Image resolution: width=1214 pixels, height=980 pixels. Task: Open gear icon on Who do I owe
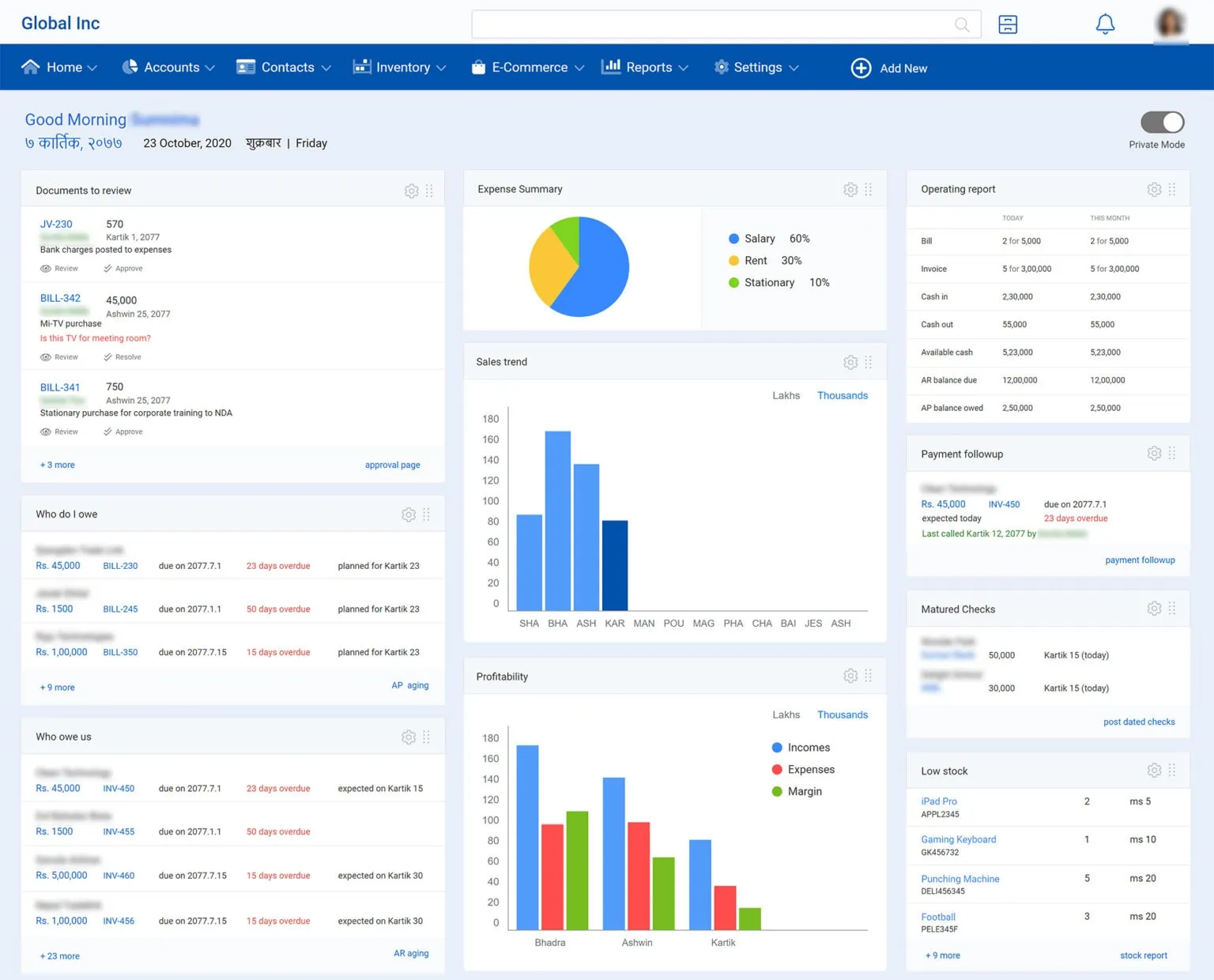pyautogui.click(x=409, y=514)
